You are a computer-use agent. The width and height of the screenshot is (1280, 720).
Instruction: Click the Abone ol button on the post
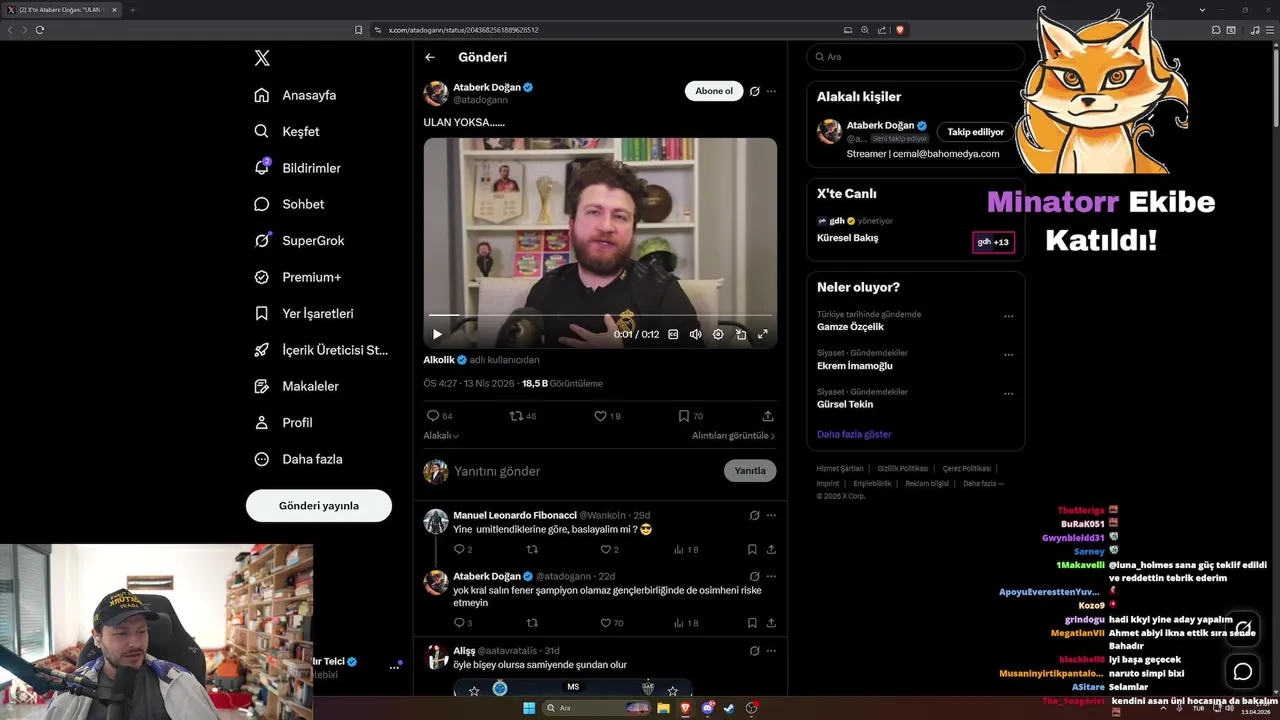coord(714,91)
